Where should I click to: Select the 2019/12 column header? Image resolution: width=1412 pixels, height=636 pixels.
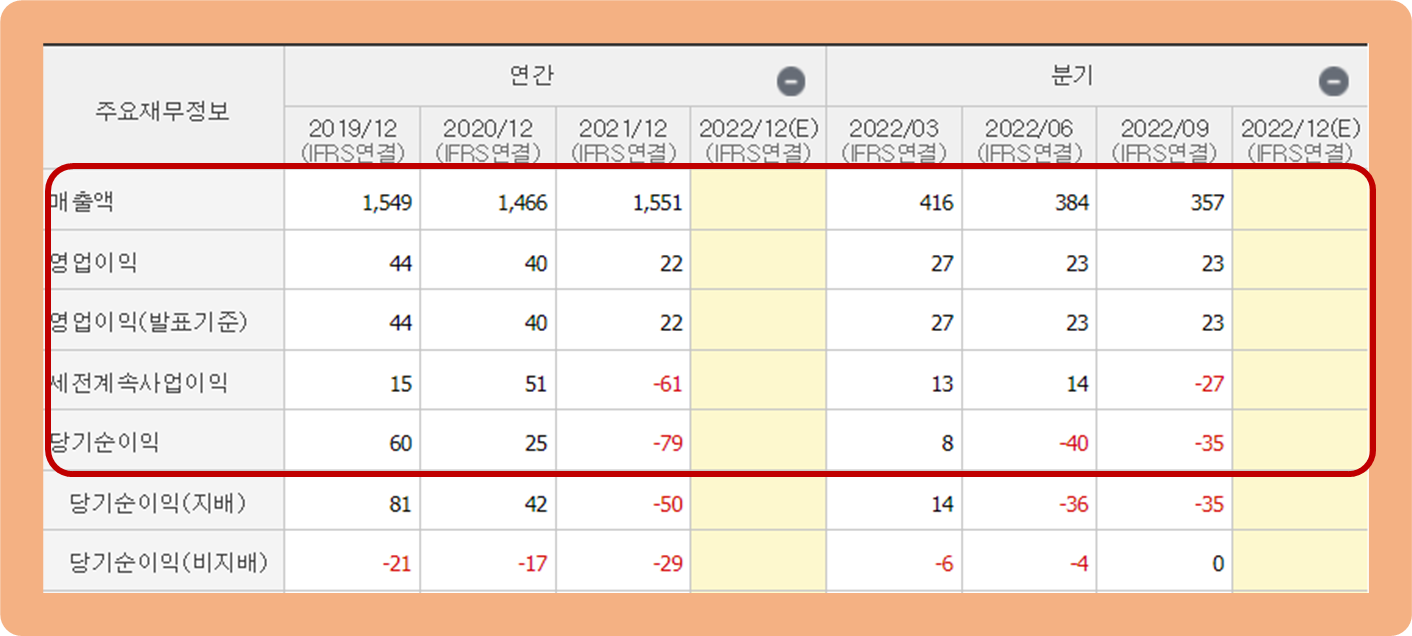tap(352, 140)
